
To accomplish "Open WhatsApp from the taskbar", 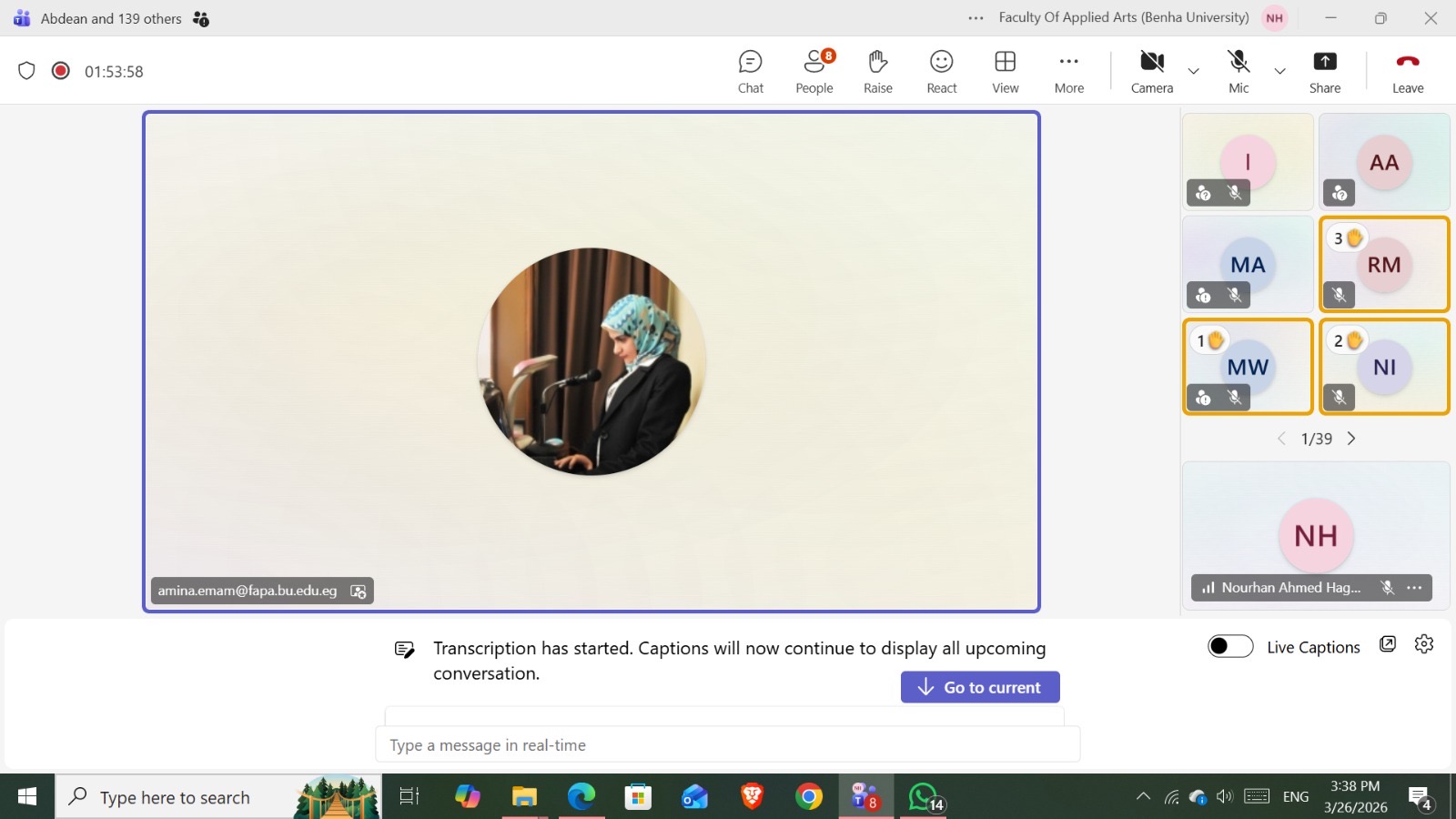I will coord(924,797).
